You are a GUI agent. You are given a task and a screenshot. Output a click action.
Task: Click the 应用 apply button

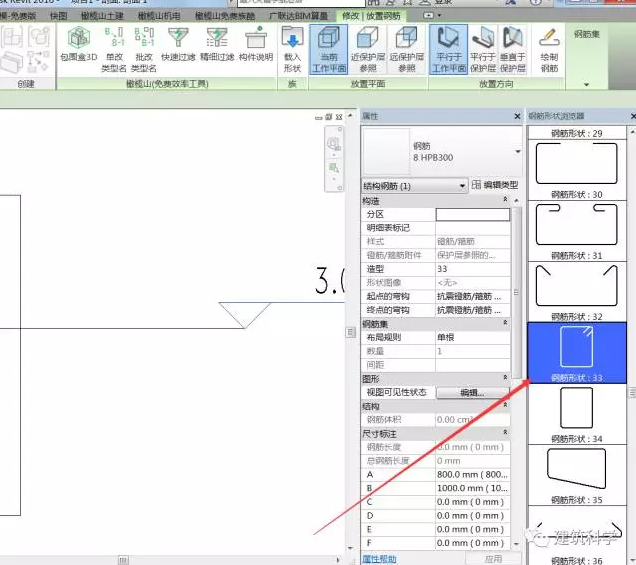(493, 559)
